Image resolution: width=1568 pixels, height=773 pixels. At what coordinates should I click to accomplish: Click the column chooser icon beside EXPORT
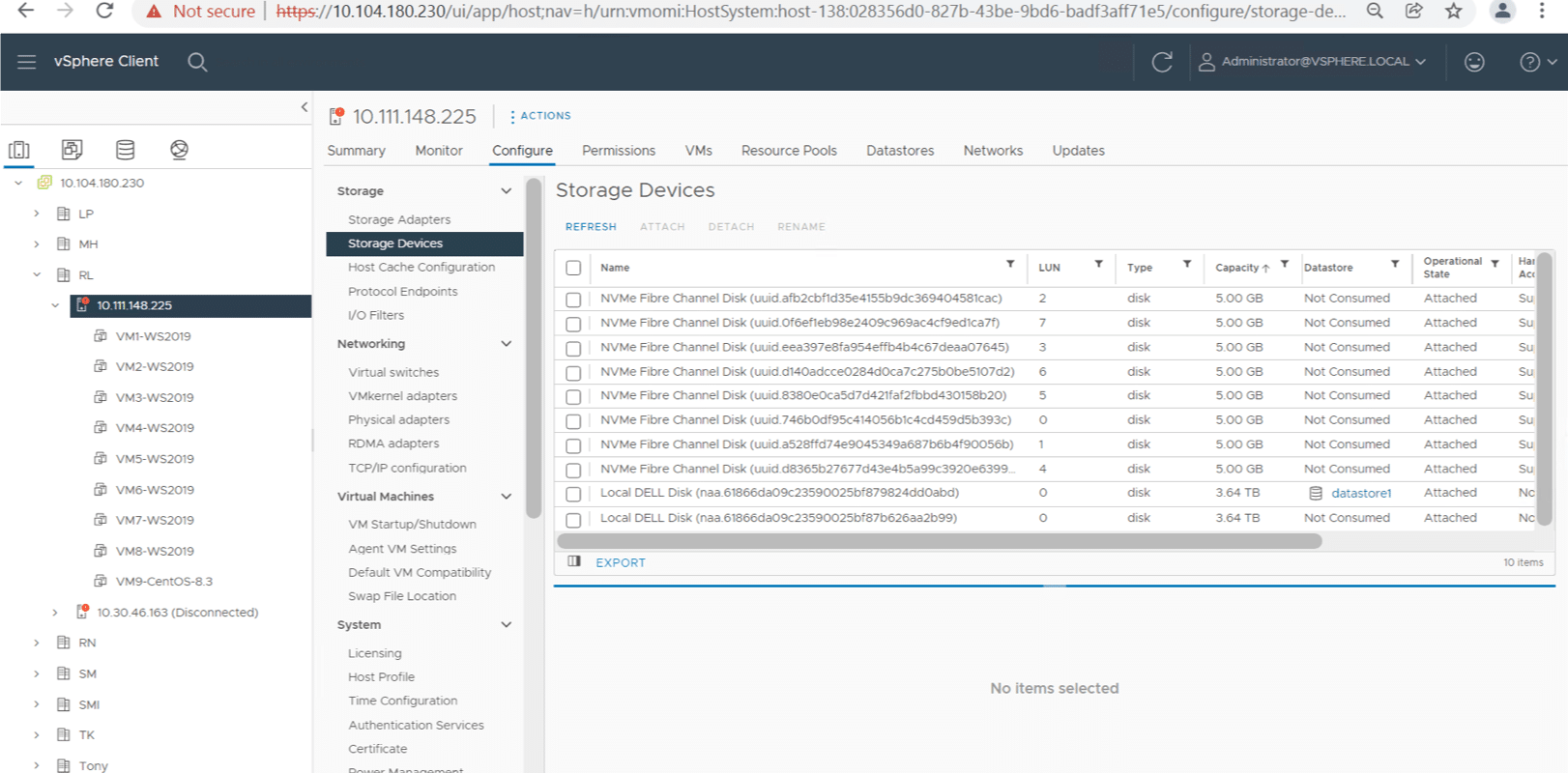(x=574, y=561)
